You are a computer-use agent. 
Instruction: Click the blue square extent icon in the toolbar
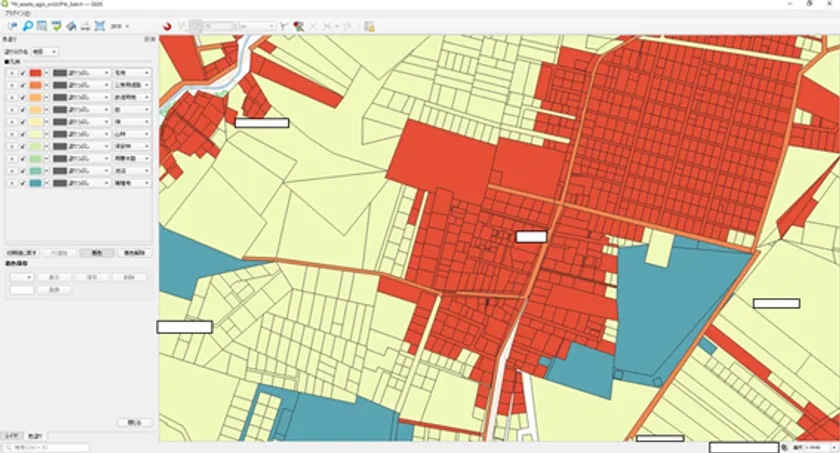100,26
